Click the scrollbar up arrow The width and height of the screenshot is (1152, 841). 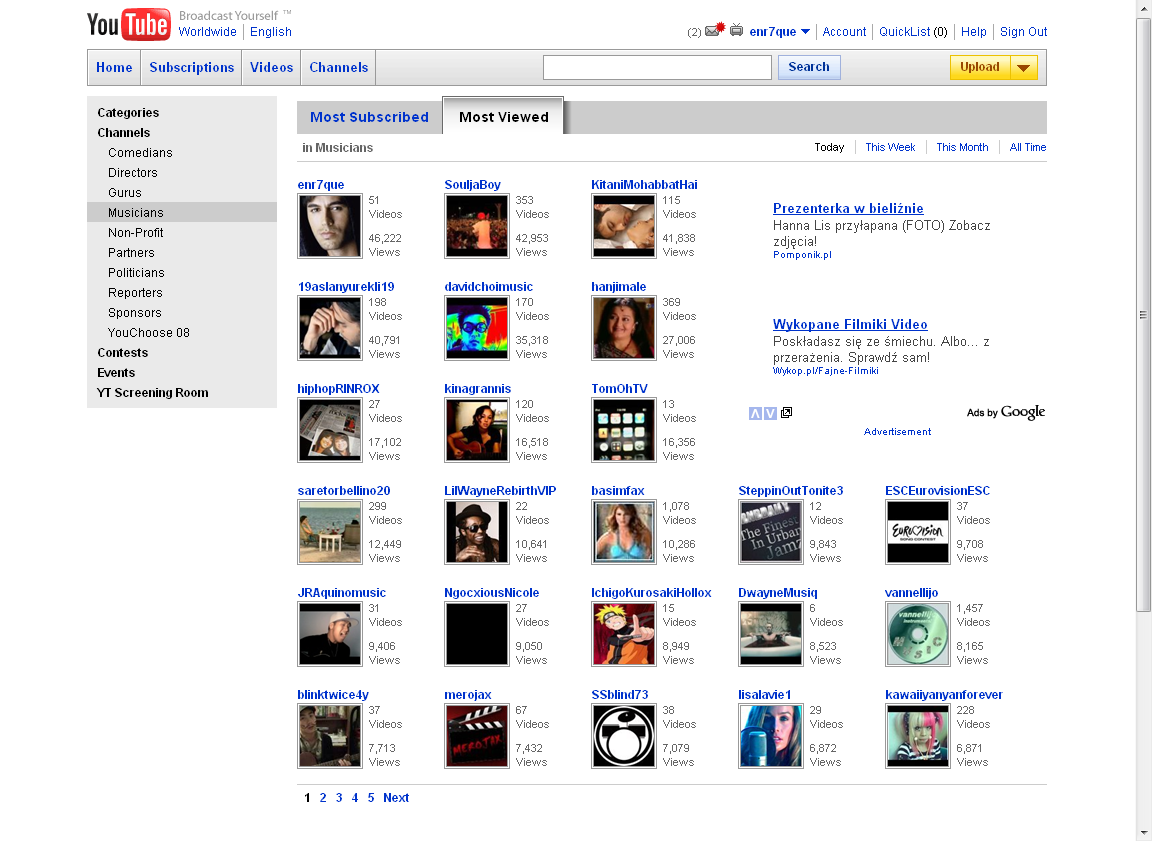pyautogui.click(x=1143, y=8)
